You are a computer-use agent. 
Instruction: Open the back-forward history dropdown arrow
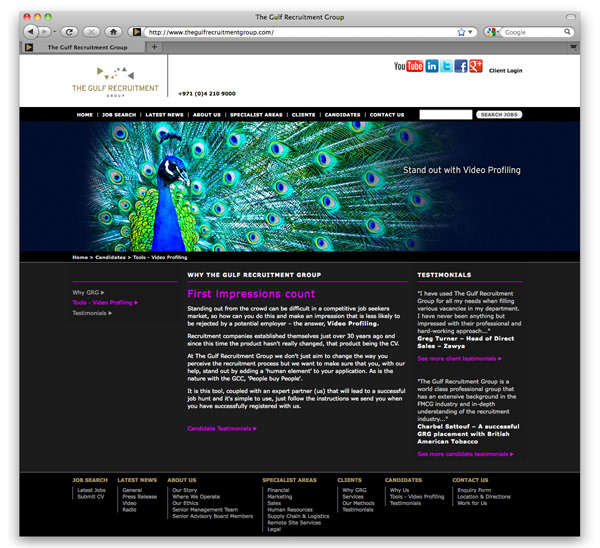[55, 32]
